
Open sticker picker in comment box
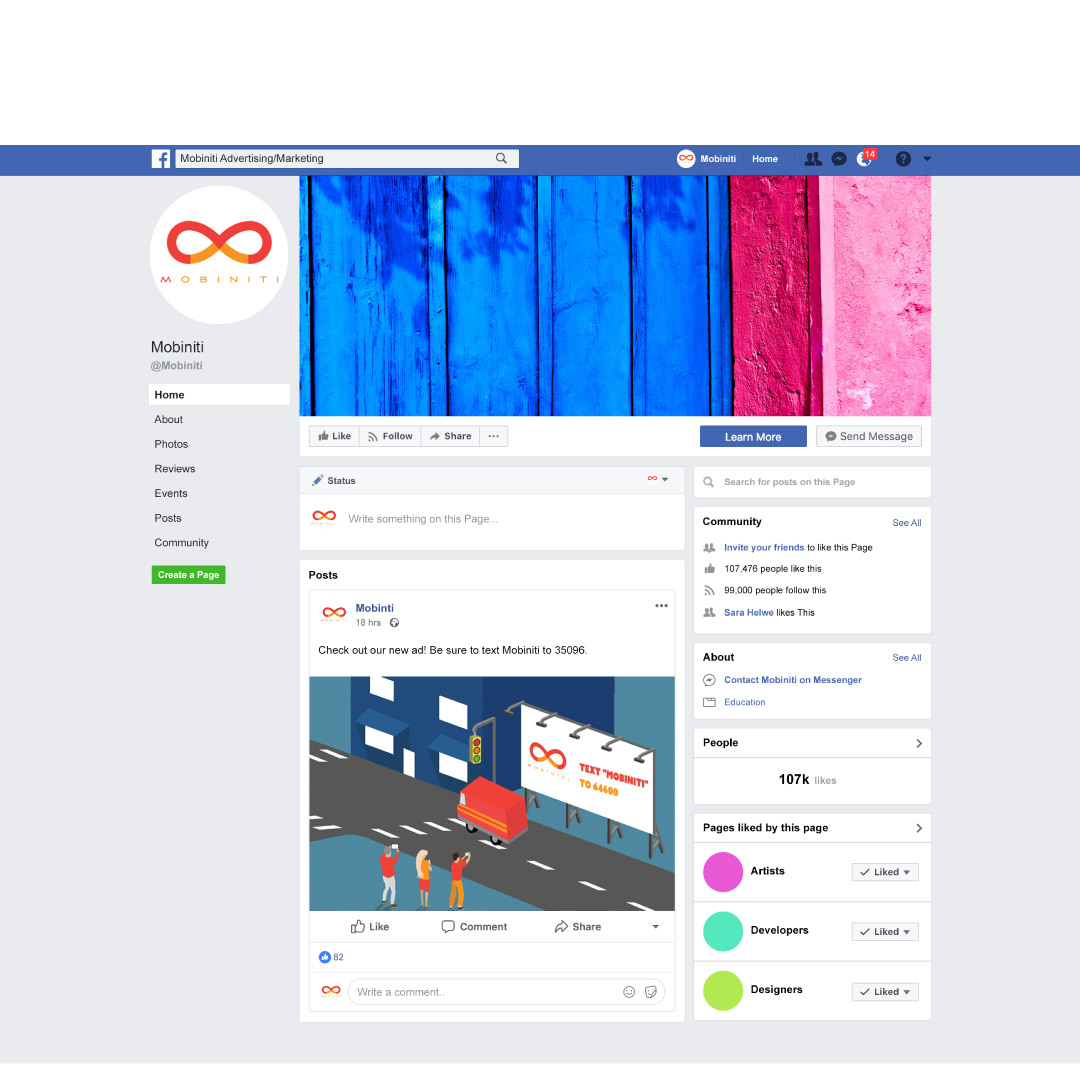pos(651,993)
